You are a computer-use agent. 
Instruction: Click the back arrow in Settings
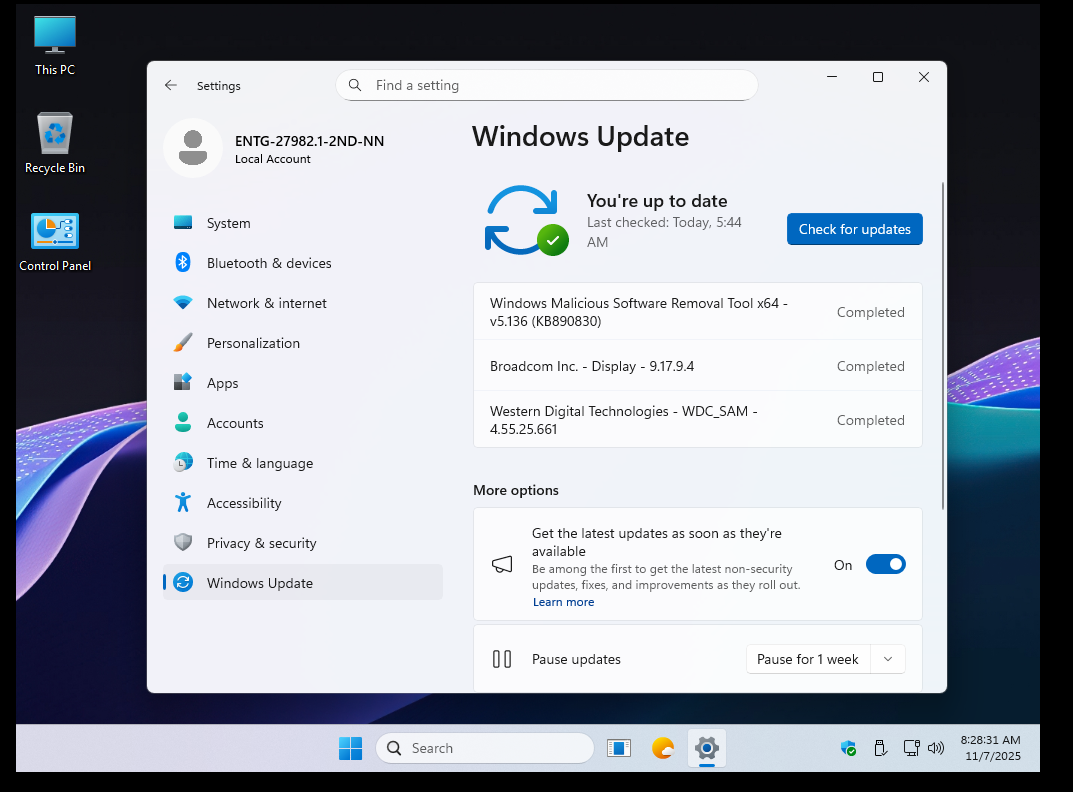click(x=170, y=85)
